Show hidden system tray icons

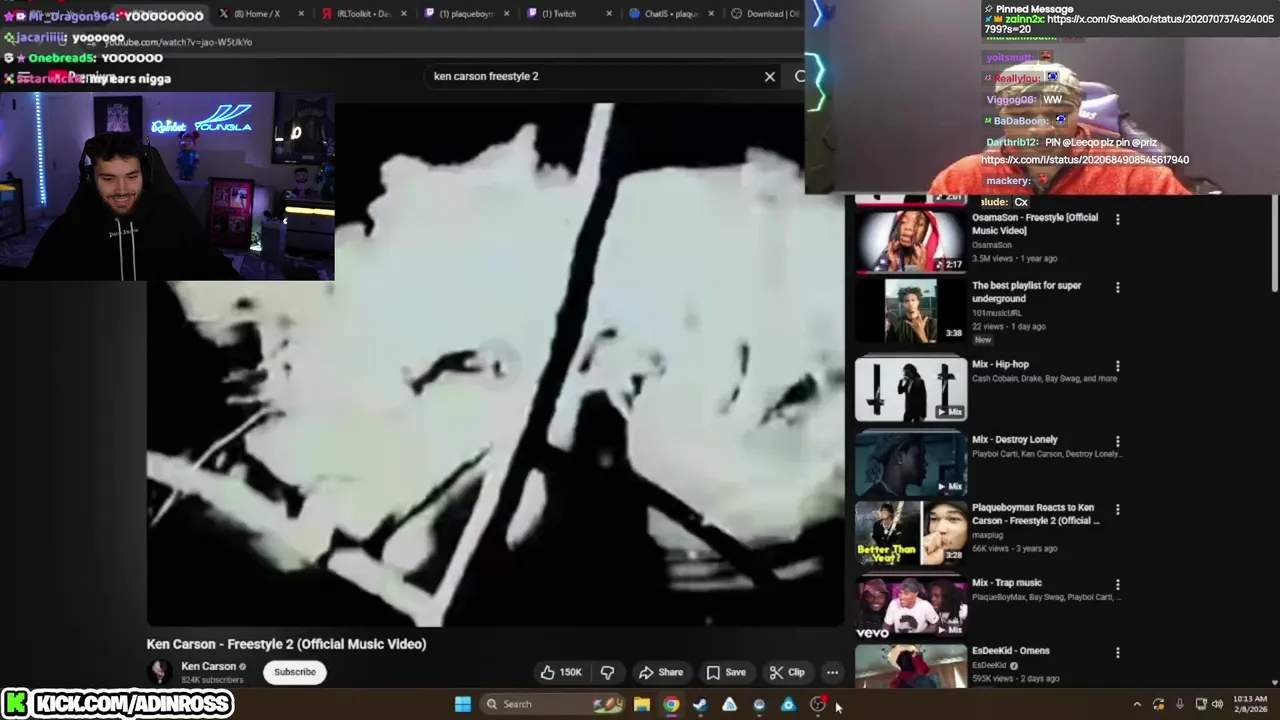coord(1137,704)
